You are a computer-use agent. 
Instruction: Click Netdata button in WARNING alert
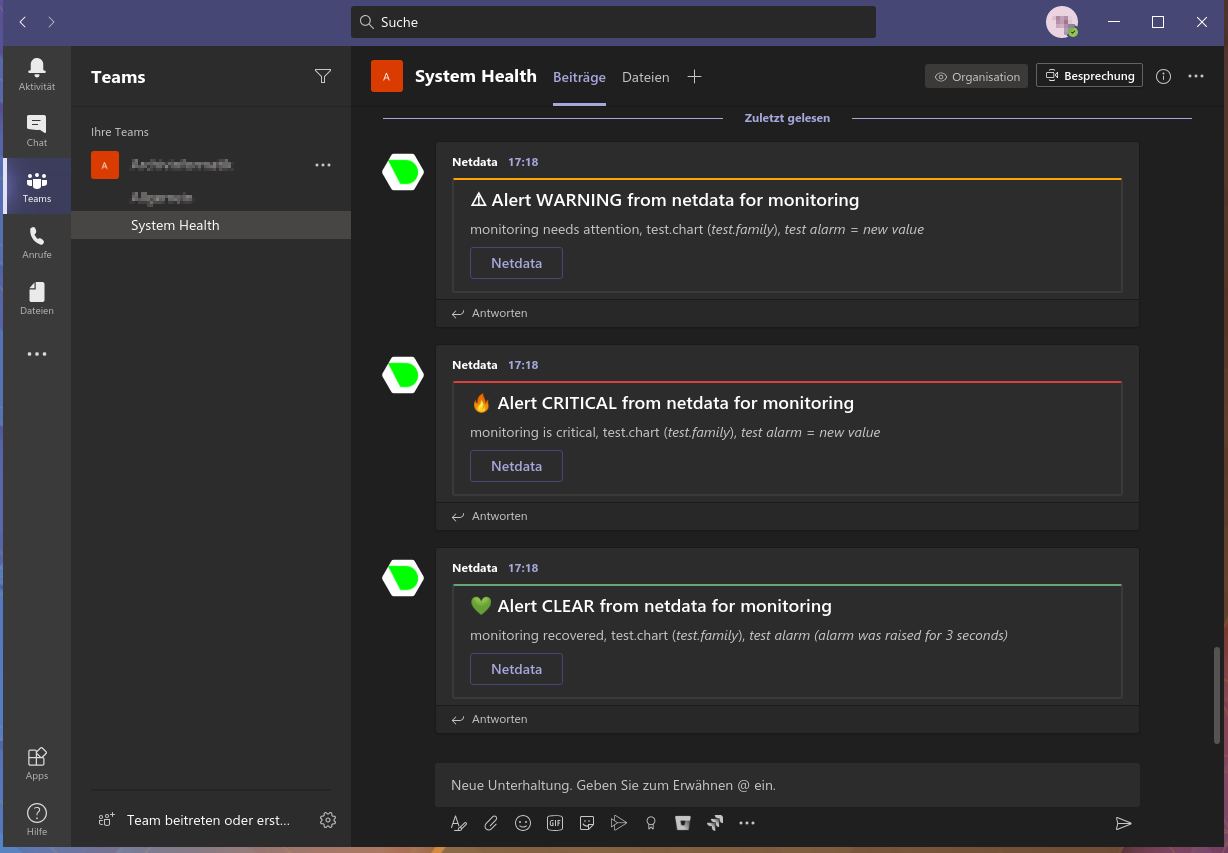(516, 263)
